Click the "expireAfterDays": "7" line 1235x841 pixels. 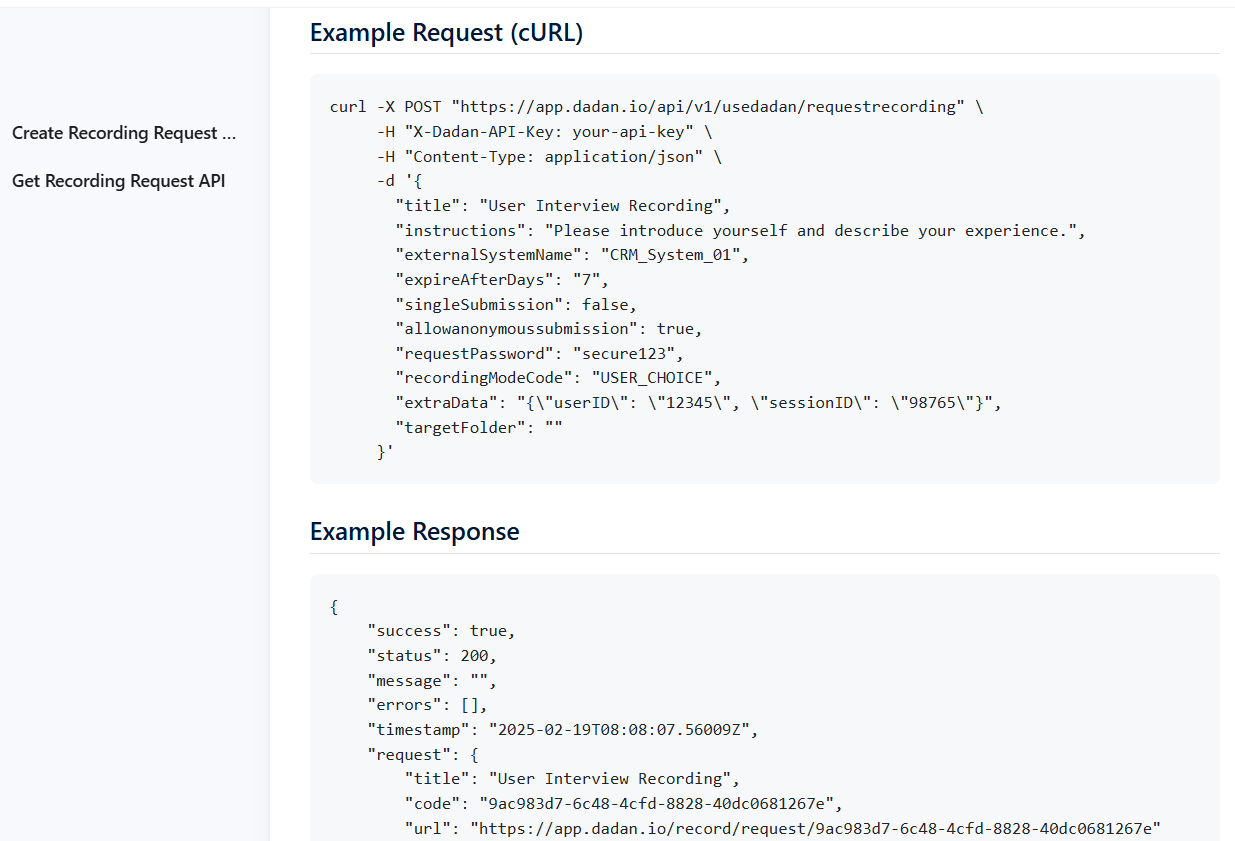pyautogui.click(x=502, y=280)
